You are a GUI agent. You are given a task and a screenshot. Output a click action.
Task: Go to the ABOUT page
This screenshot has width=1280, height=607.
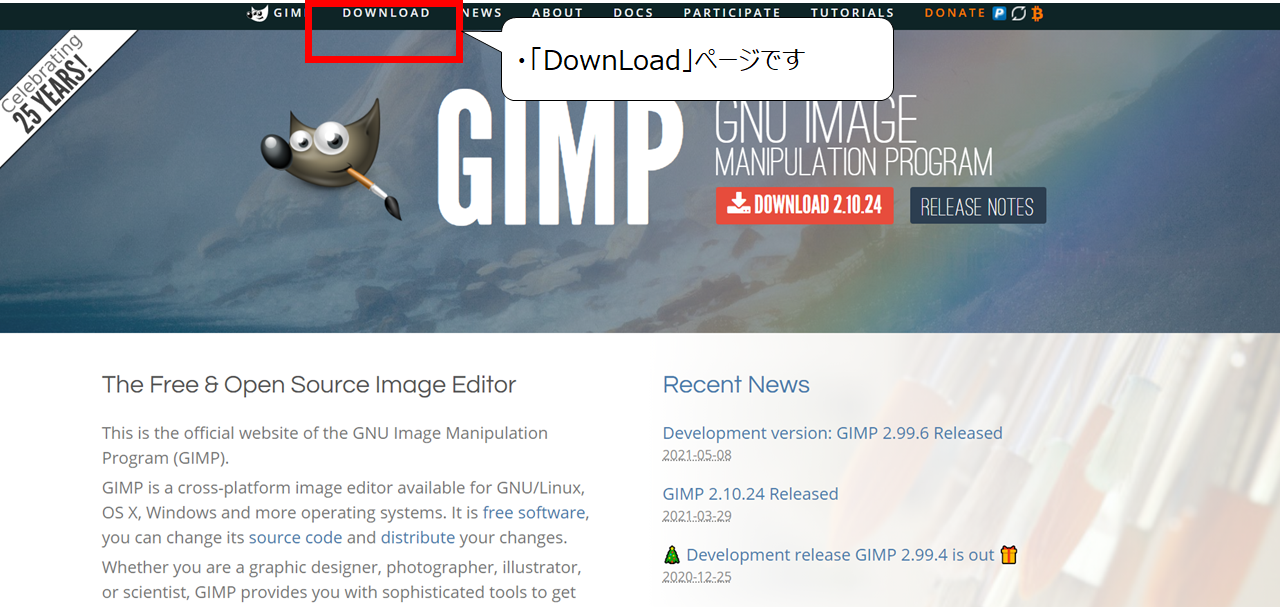pyautogui.click(x=557, y=13)
